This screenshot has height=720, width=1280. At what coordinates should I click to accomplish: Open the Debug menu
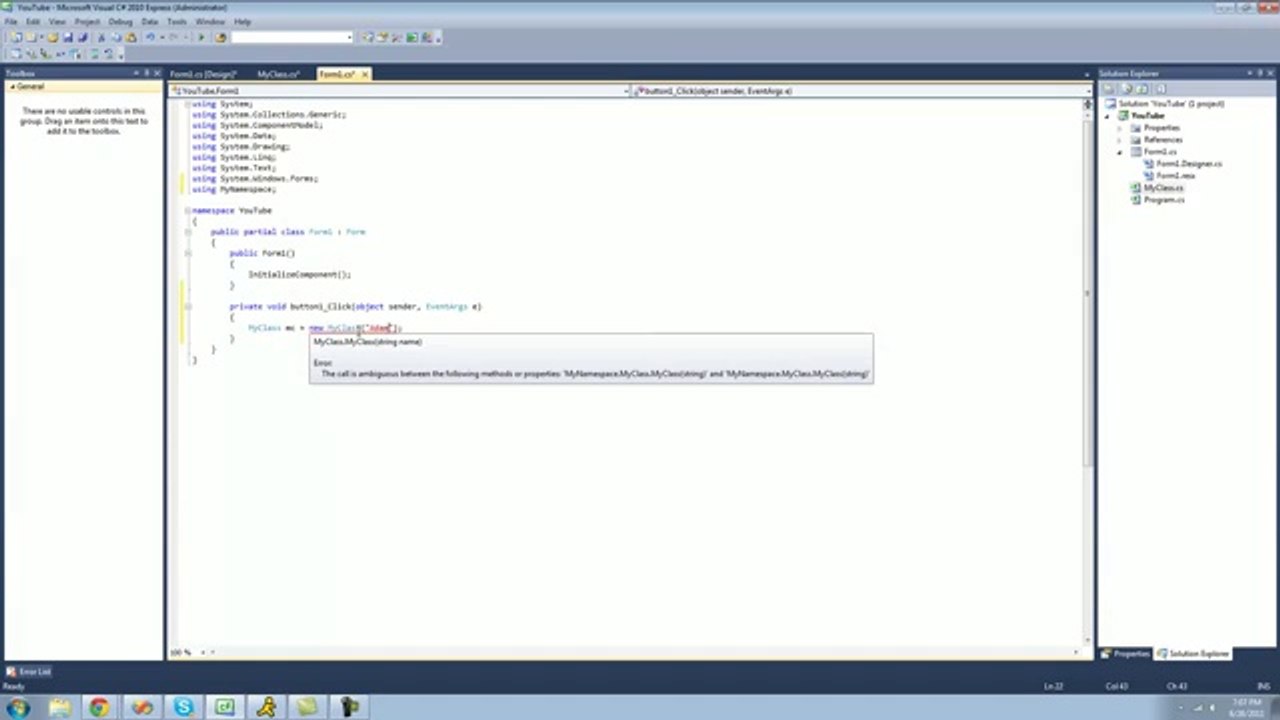pyautogui.click(x=120, y=21)
